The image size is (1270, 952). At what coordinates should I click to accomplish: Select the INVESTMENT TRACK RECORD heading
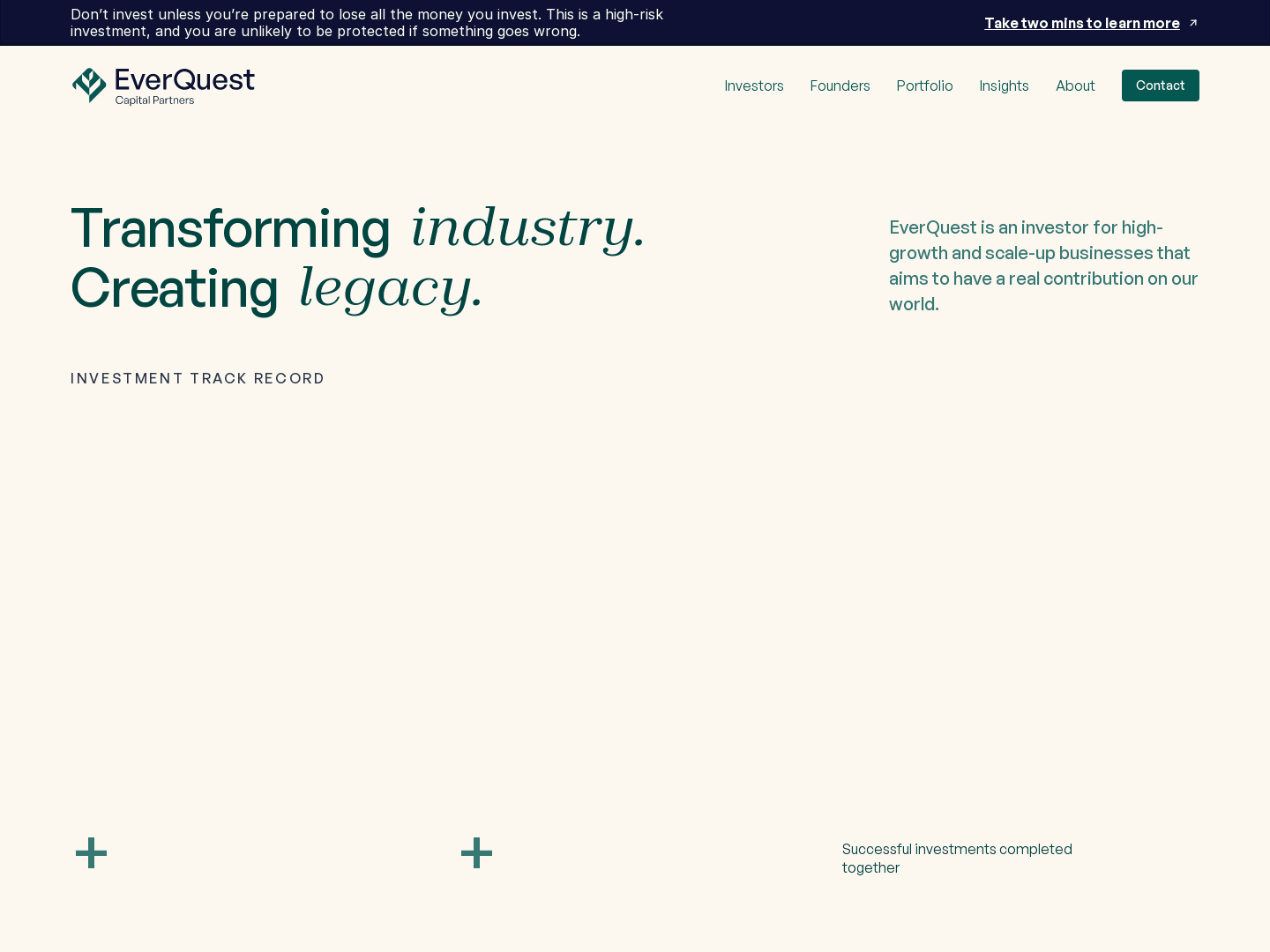coord(198,378)
